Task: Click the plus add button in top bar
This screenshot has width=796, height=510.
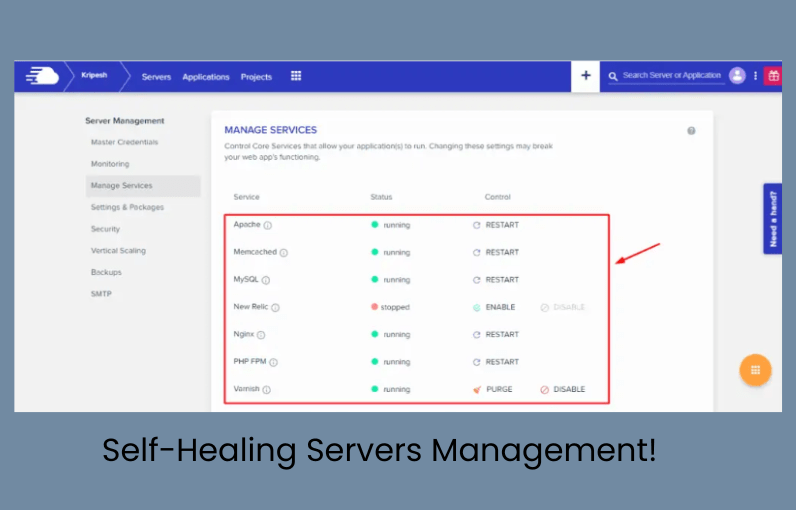Action: 585,76
